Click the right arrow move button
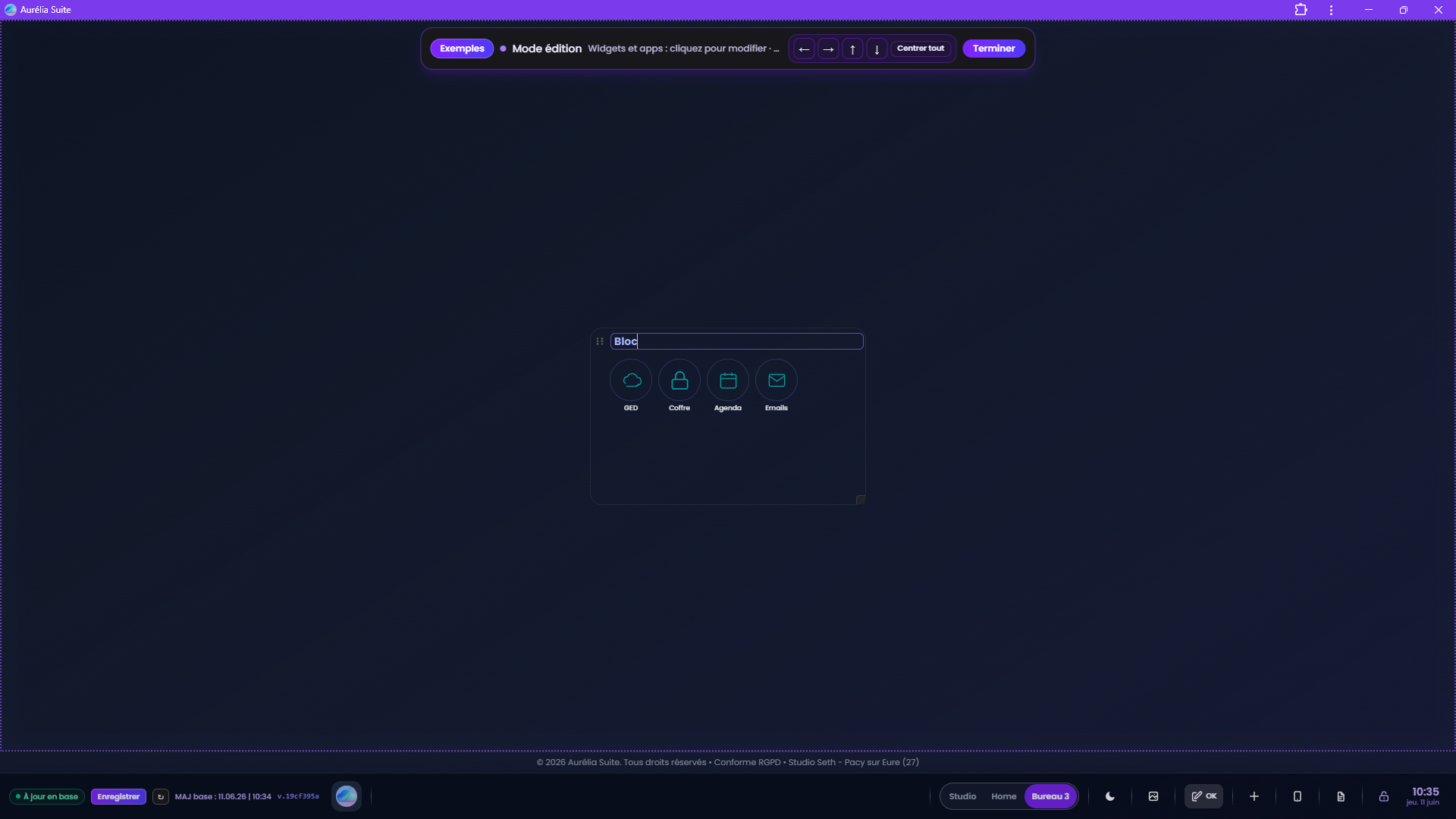Image resolution: width=1456 pixels, height=819 pixels. click(828, 49)
